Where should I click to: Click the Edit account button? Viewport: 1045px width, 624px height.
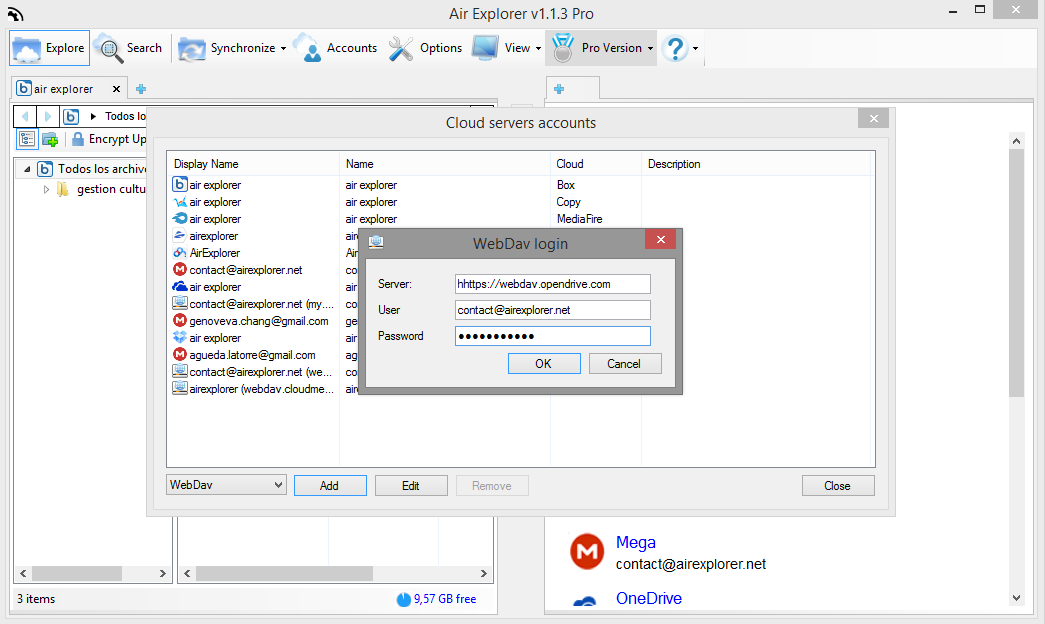coord(411,485)
